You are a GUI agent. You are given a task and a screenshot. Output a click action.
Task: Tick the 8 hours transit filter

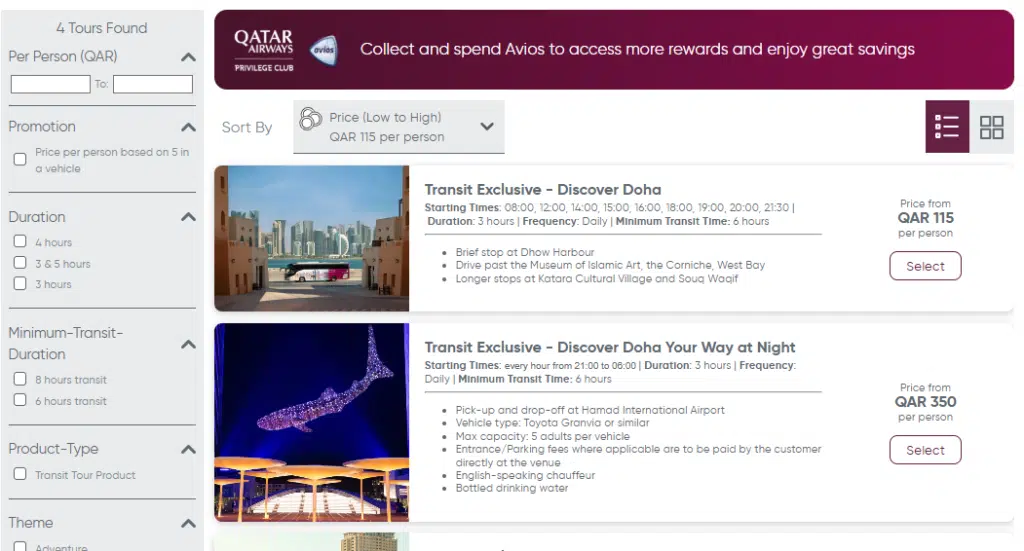20,379
